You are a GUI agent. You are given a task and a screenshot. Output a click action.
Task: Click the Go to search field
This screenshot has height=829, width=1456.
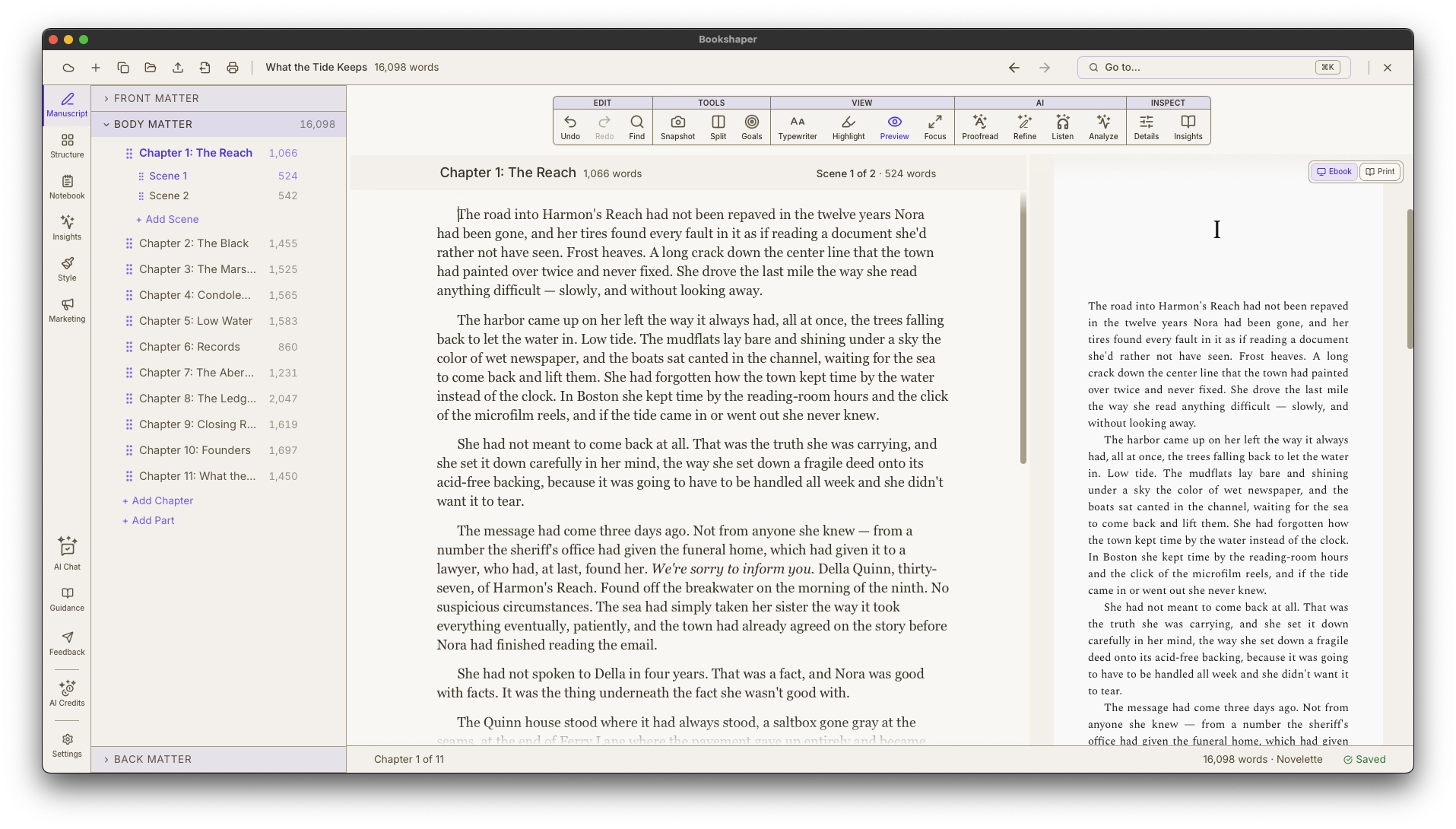pos(1213,68)
